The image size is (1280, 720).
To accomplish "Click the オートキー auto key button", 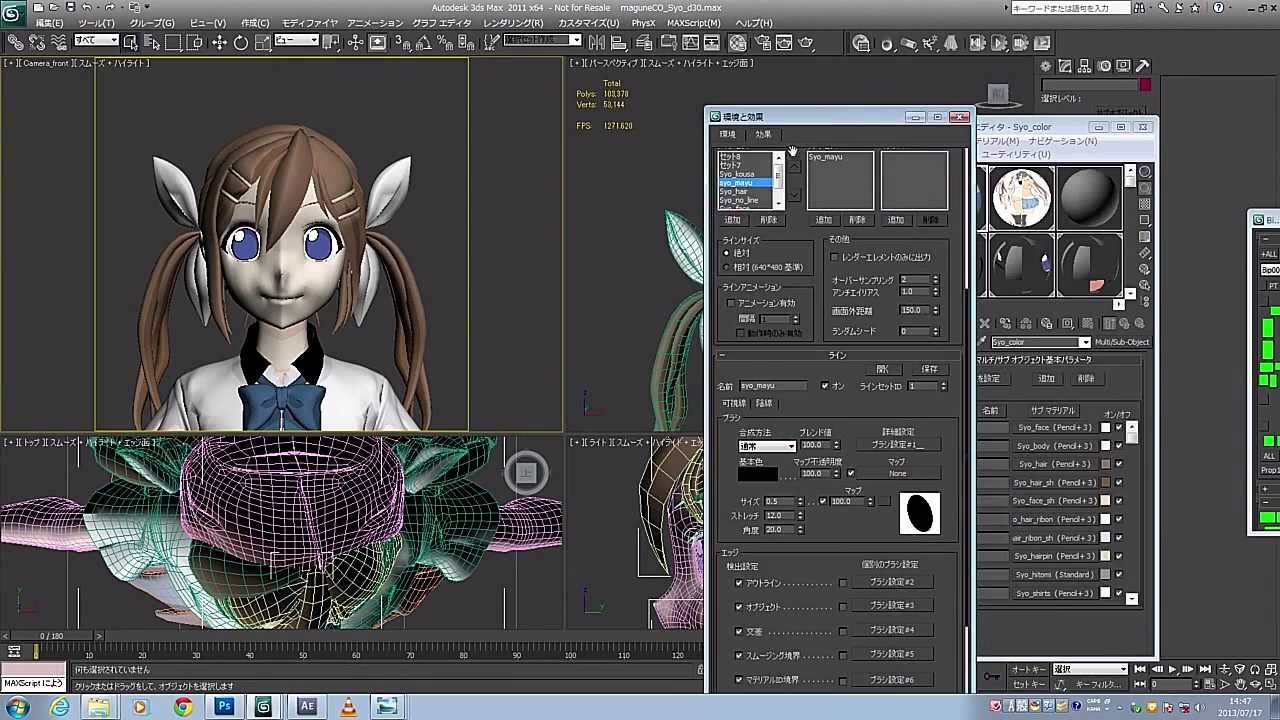I will [x=1029, y=669].
